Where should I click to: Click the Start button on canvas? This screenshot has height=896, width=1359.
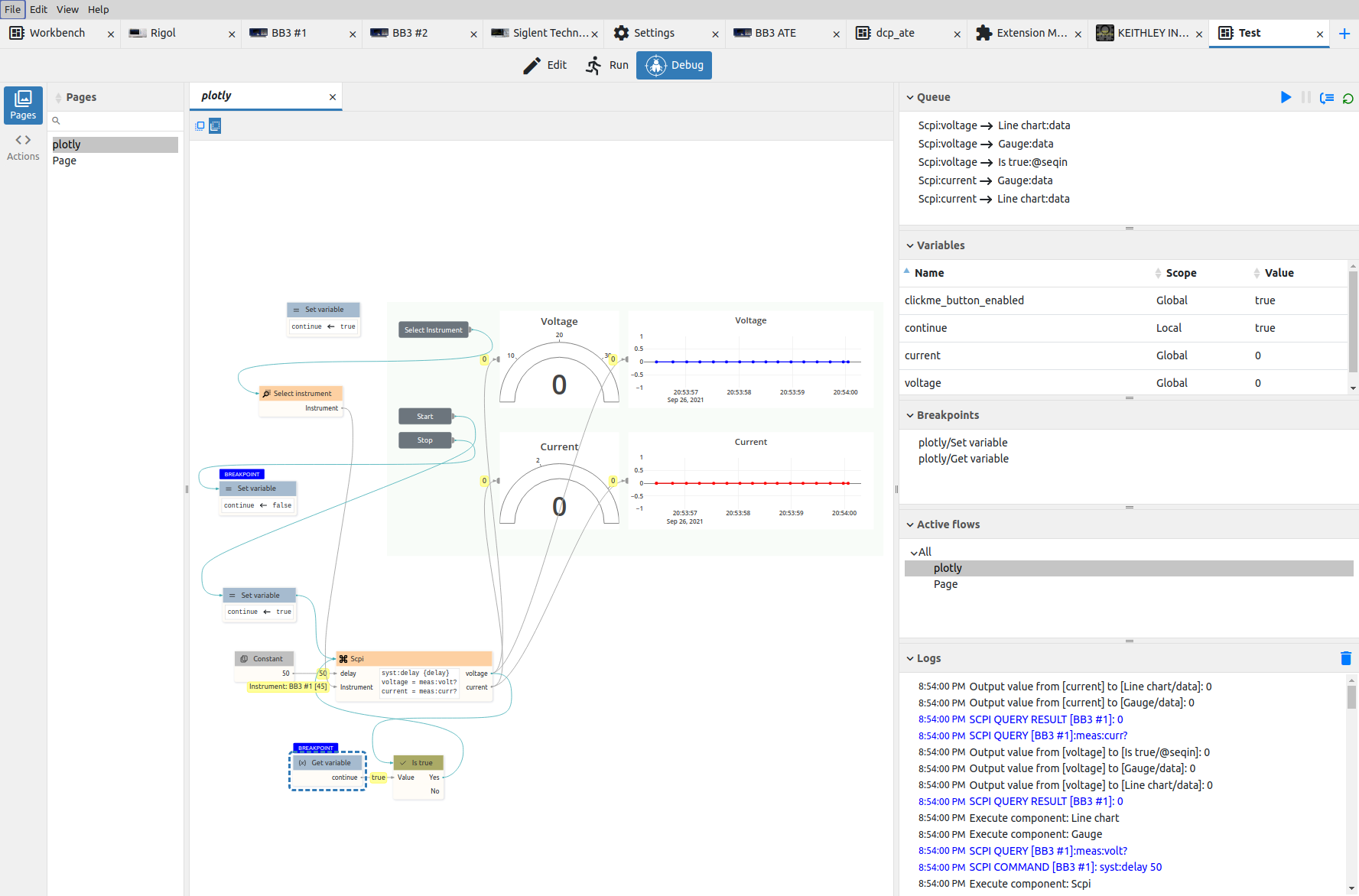(x=424, y=417)
